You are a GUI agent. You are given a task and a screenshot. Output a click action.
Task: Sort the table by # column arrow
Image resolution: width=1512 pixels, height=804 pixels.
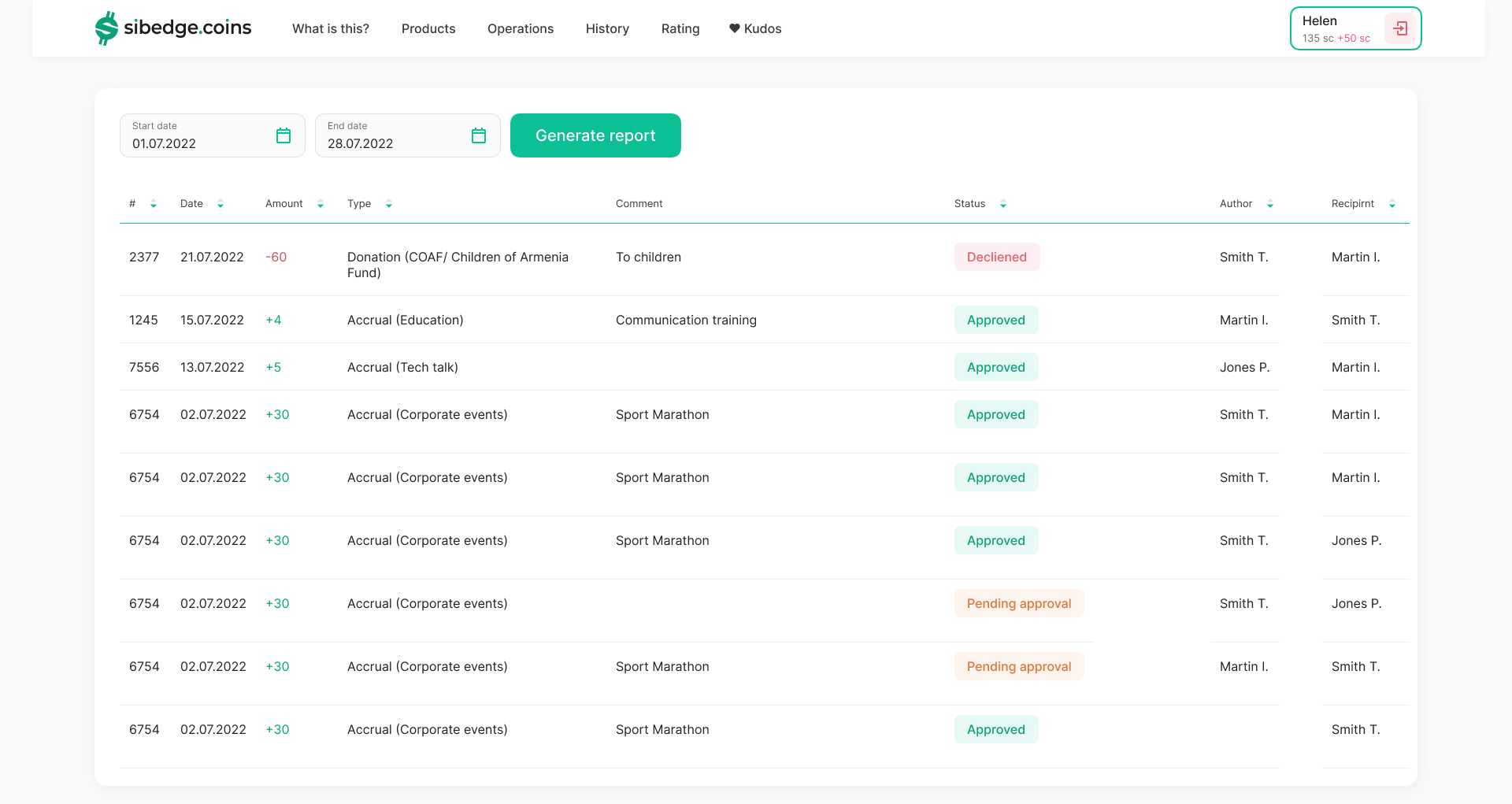(154, 204)
